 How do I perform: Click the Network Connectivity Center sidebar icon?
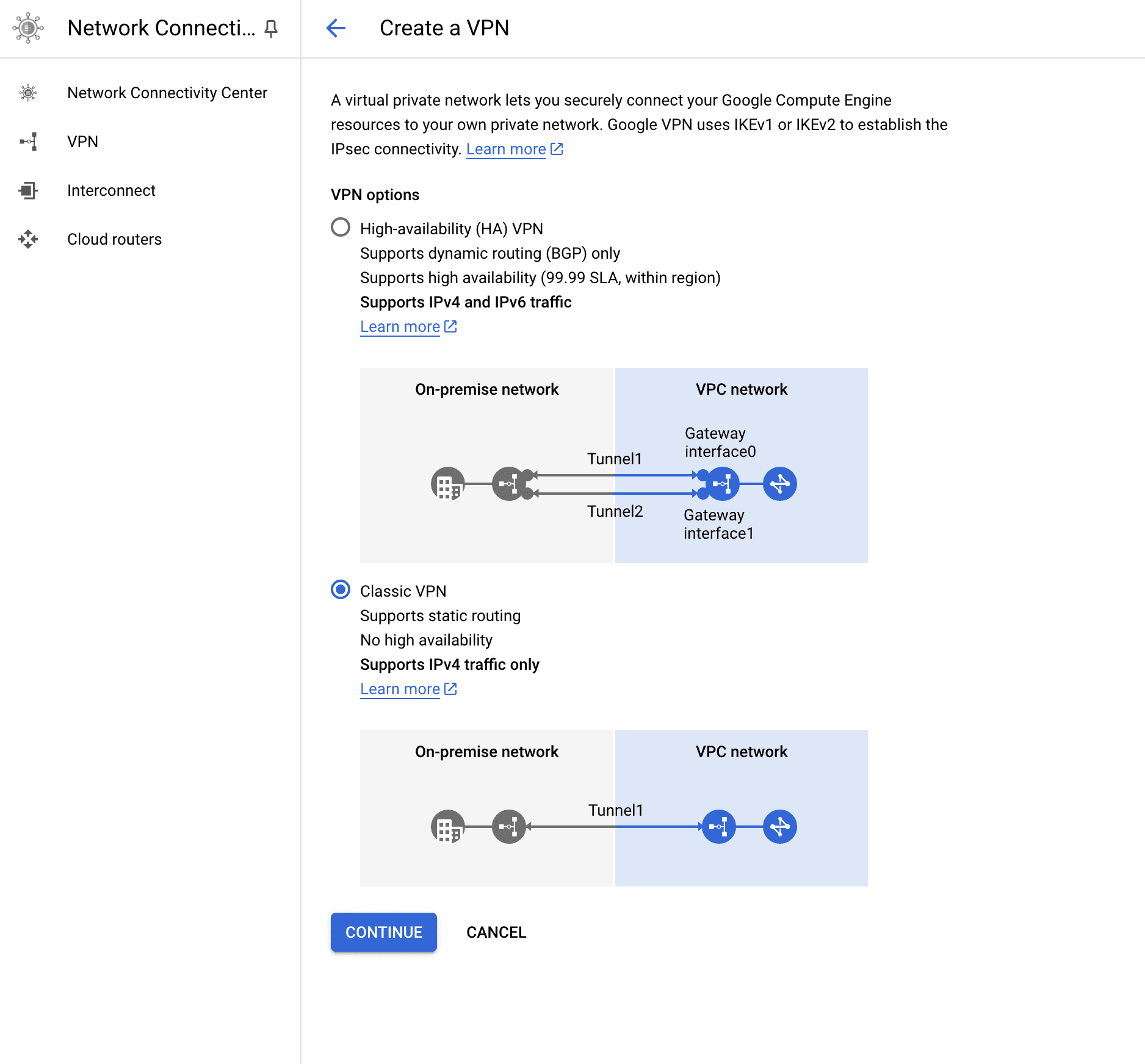coord(28,93)
